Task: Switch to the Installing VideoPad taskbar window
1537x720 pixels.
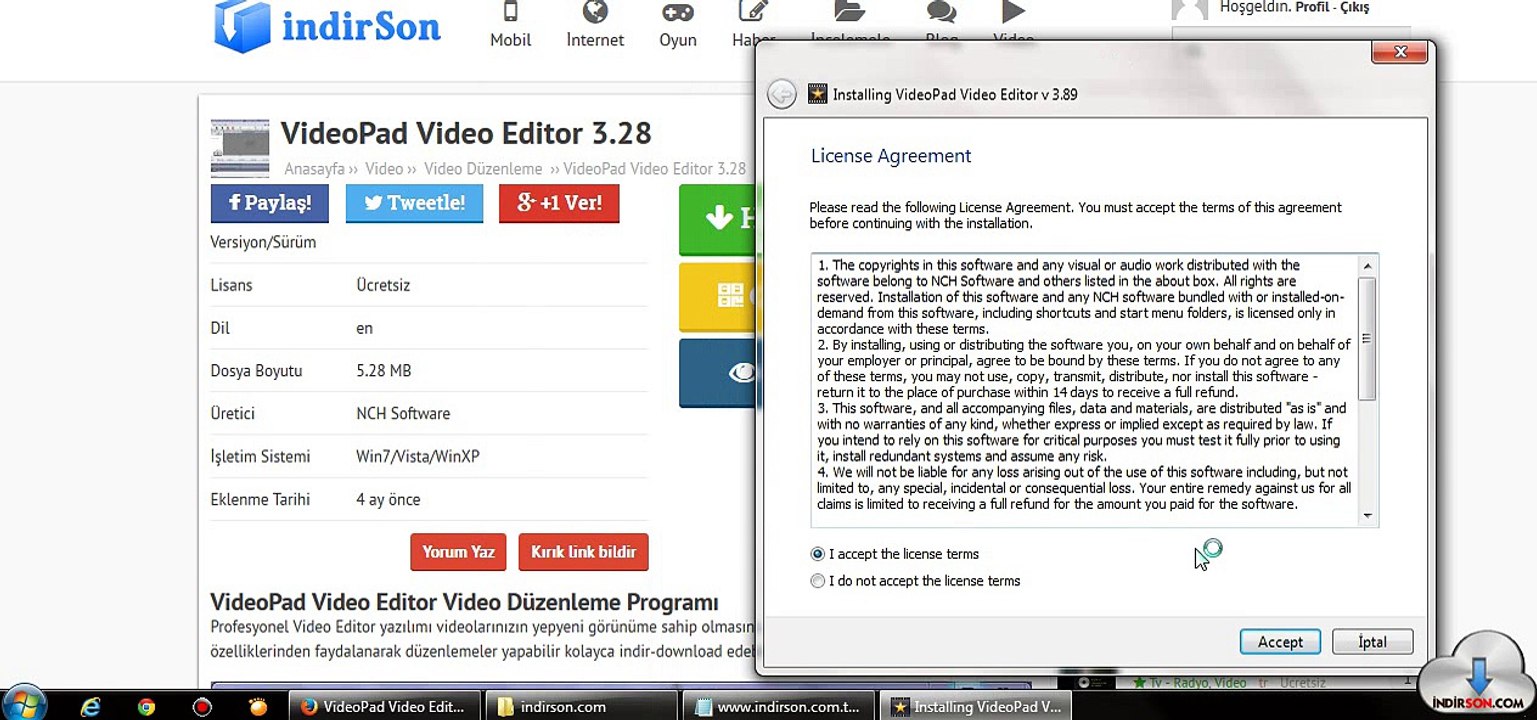Action: pyautogui.click(x=977, y=706)
